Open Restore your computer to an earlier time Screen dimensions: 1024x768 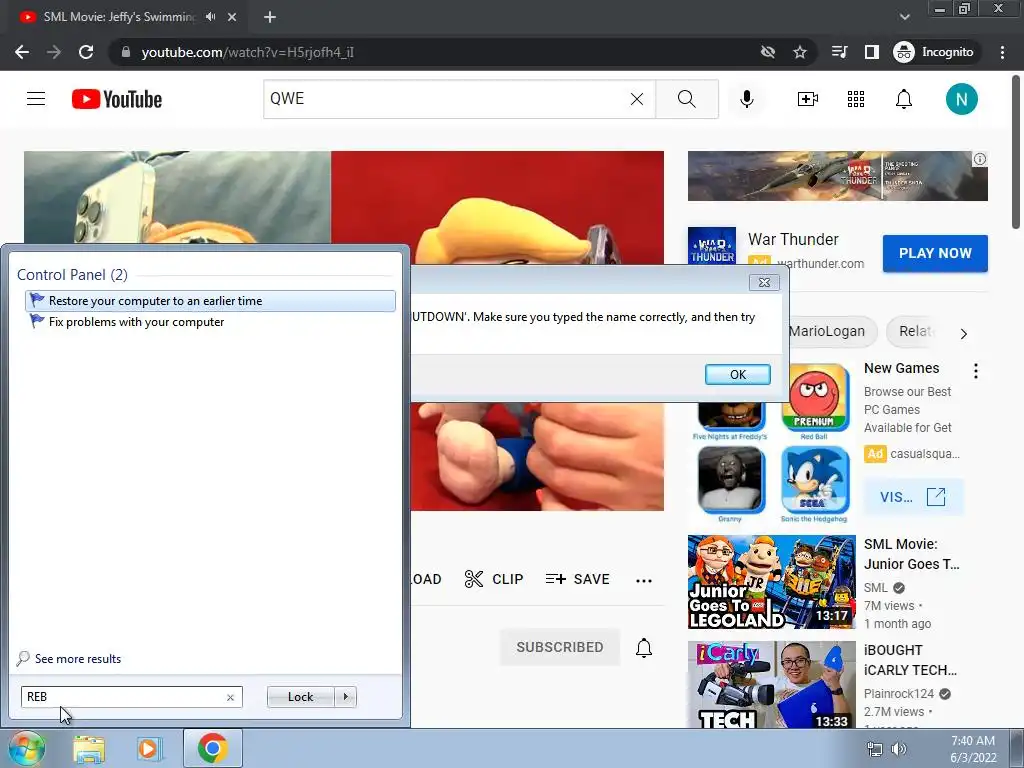point(210,301)
